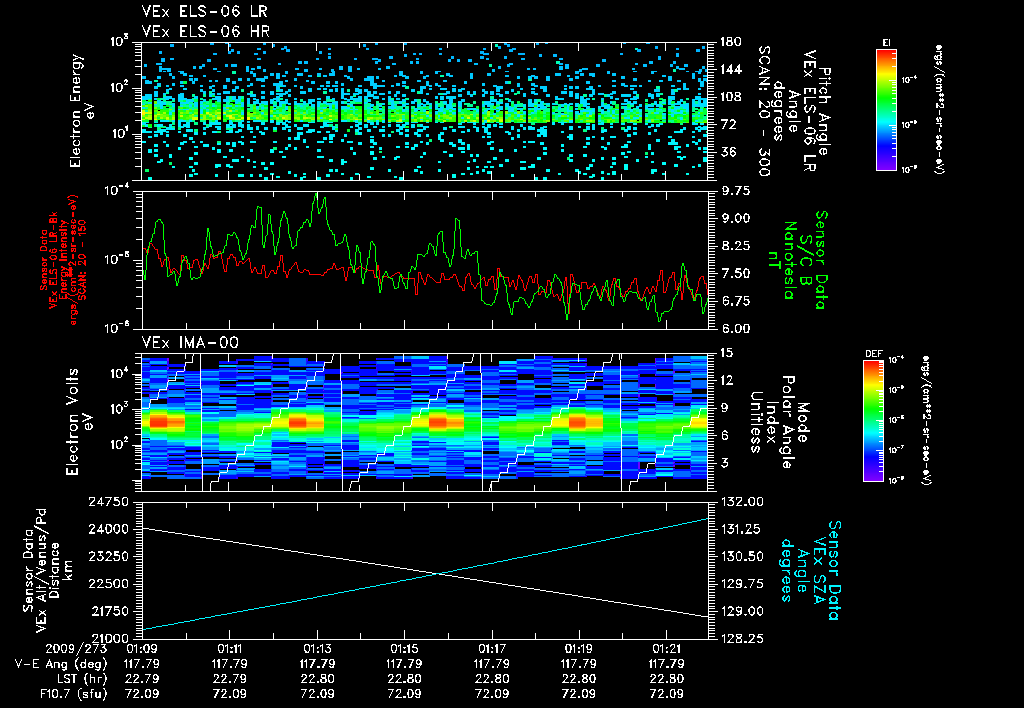Click the 129.00 SZA tick value
1024x708 pixels.
[x=741, y=611]
